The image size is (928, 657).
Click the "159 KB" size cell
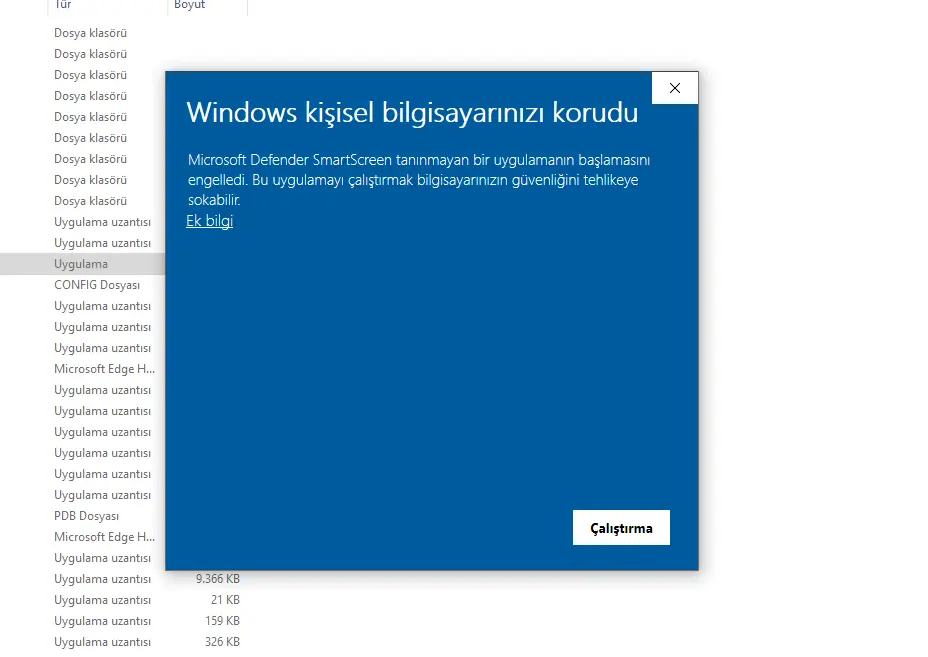(223, 621)
